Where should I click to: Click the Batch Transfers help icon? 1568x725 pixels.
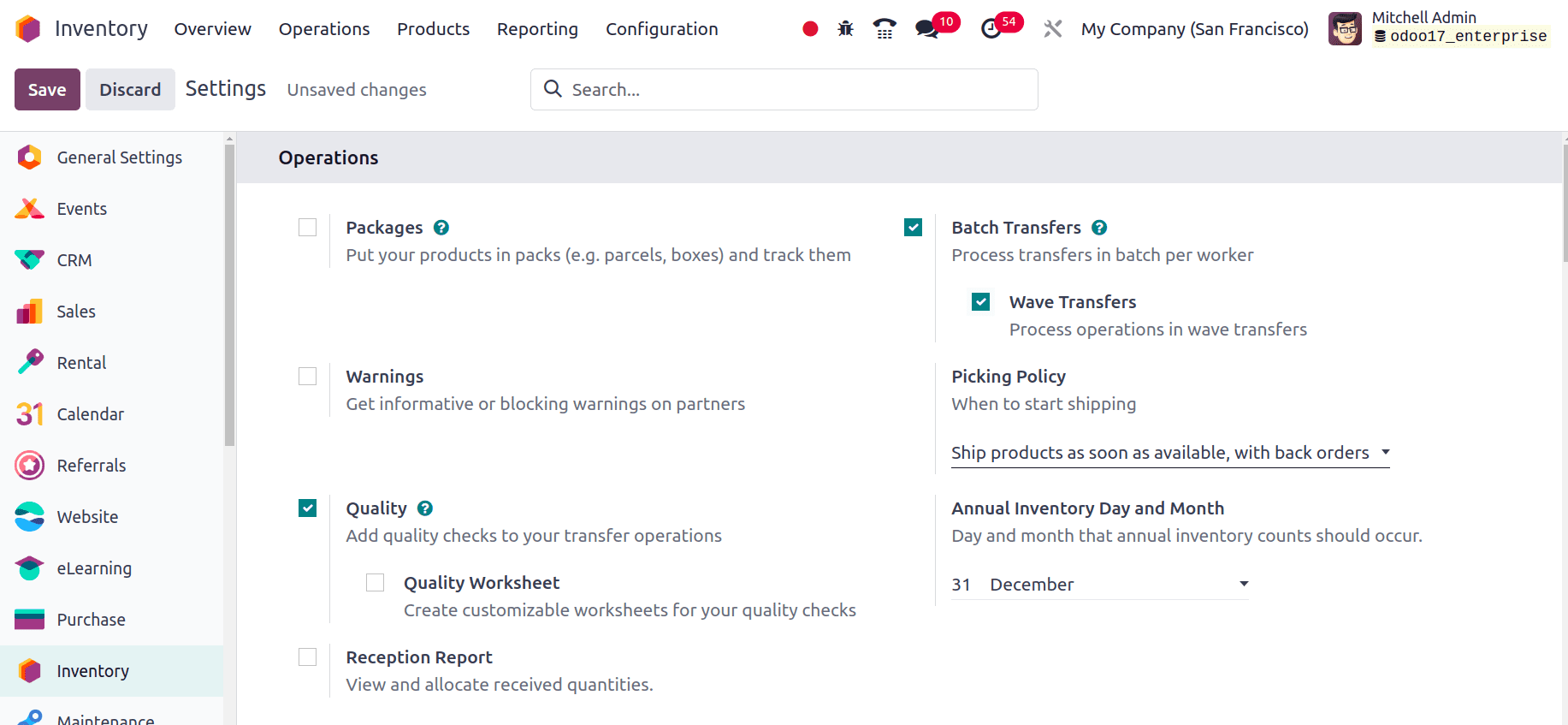(1100, 228)
